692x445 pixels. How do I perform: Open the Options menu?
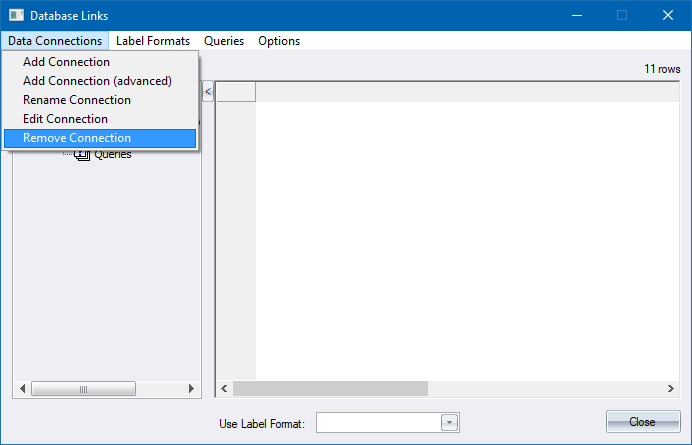(279, 41)
